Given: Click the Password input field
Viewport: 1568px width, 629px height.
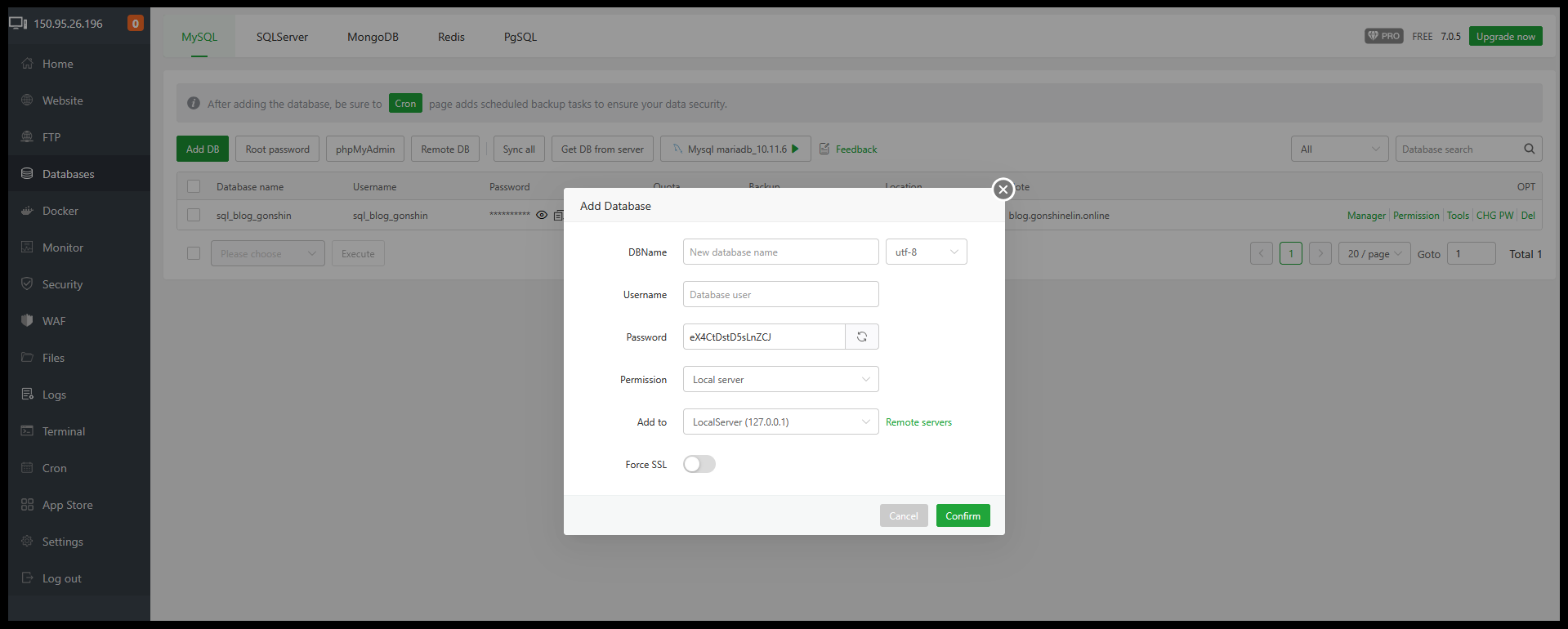Looking at the screenshot, I should click(764, 337).
